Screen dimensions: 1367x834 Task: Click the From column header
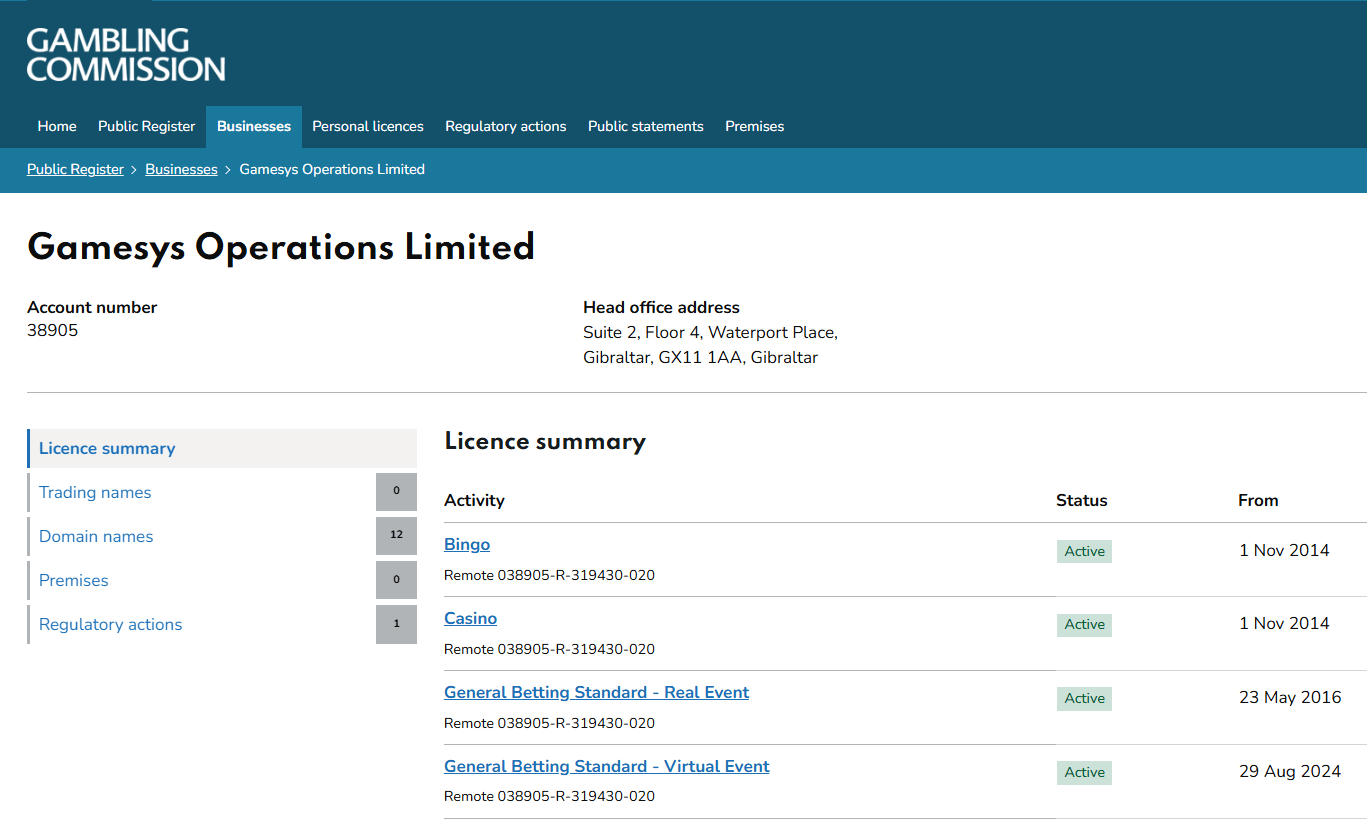pyautogui.click(x=1258, y=500)
